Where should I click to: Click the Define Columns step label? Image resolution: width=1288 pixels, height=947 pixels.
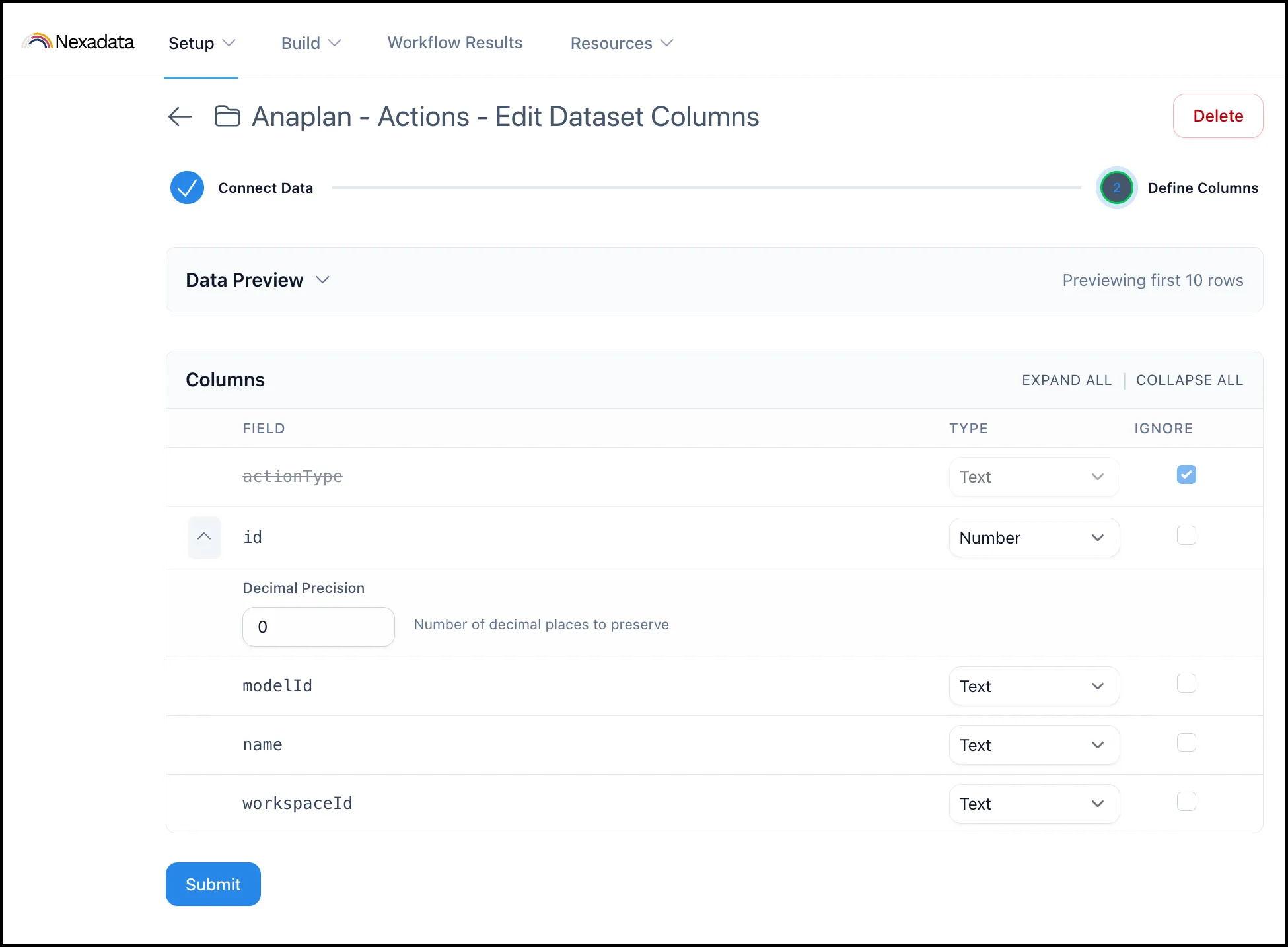click(1203, 188)
